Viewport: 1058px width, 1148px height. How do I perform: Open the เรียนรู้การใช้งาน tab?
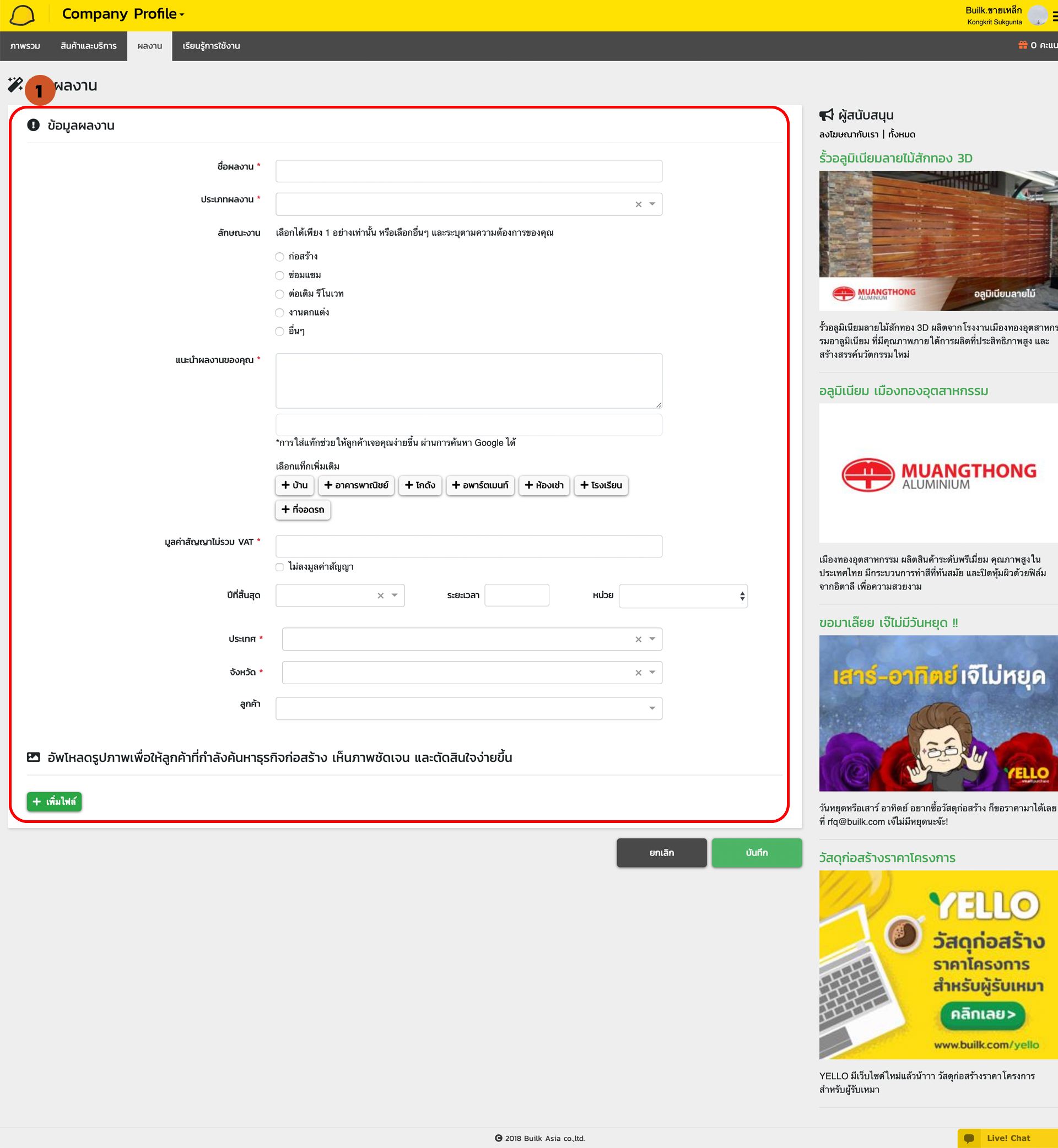click(x=210, y=46)
